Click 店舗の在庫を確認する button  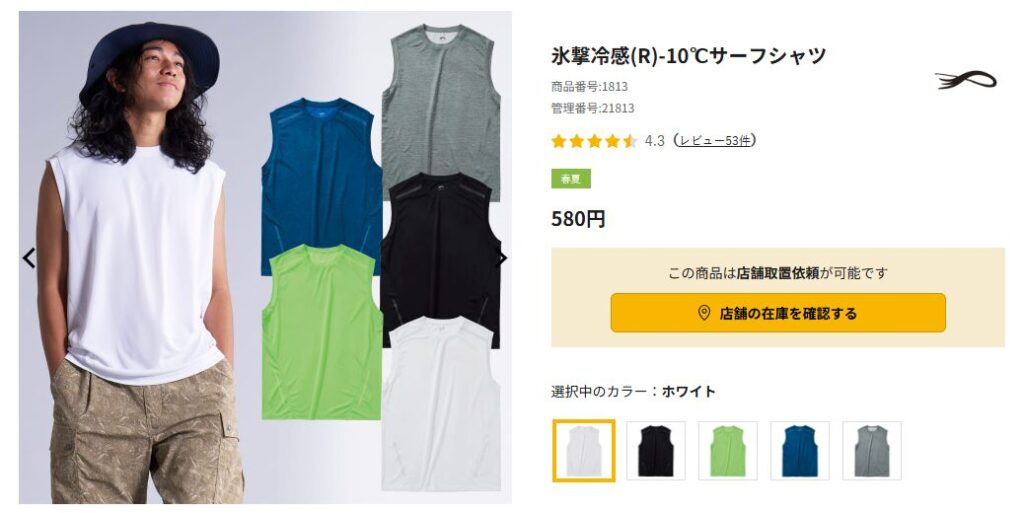tap(778, 313)
